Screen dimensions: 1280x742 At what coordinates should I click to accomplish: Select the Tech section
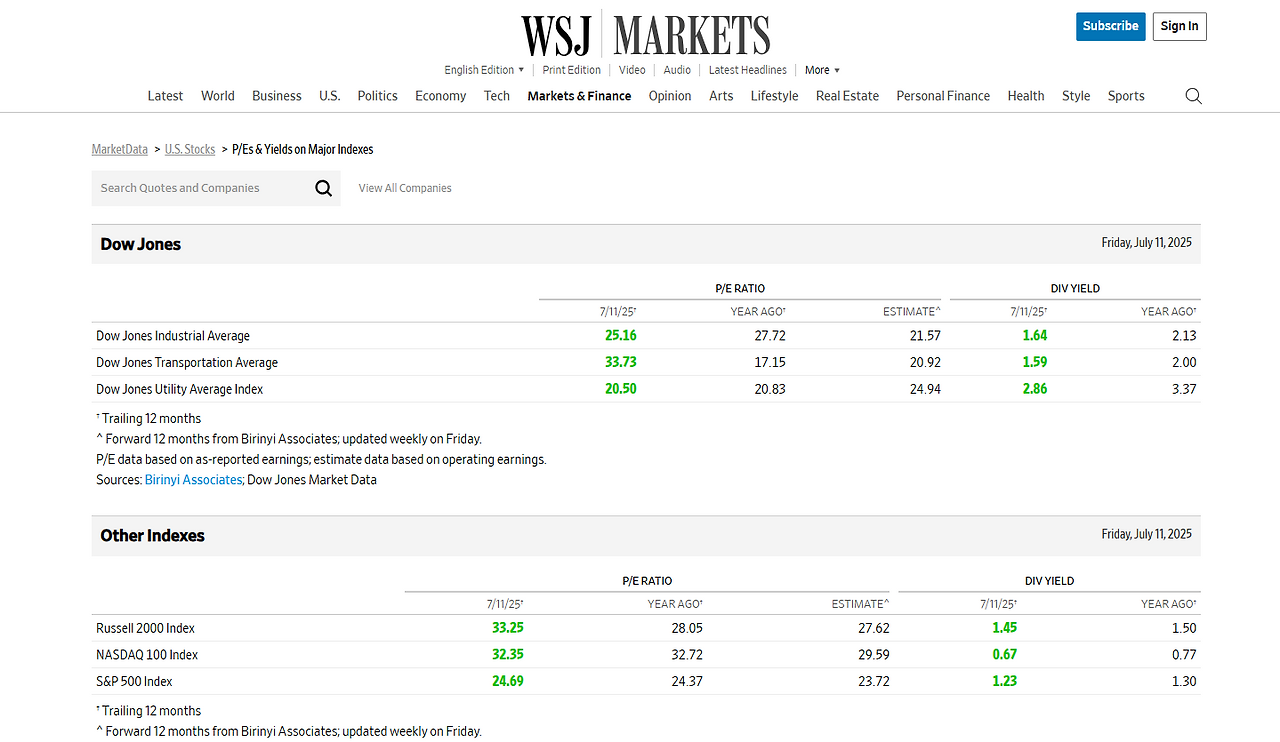coord(497,96)
